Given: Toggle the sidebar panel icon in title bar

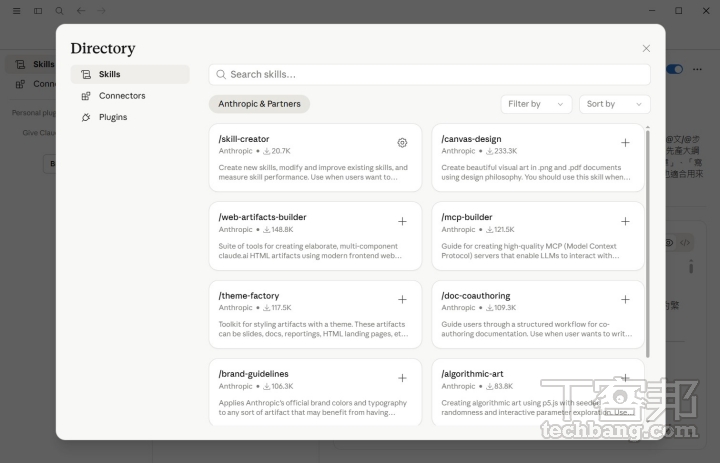Looking at the screenshot, I should (38, 11).
